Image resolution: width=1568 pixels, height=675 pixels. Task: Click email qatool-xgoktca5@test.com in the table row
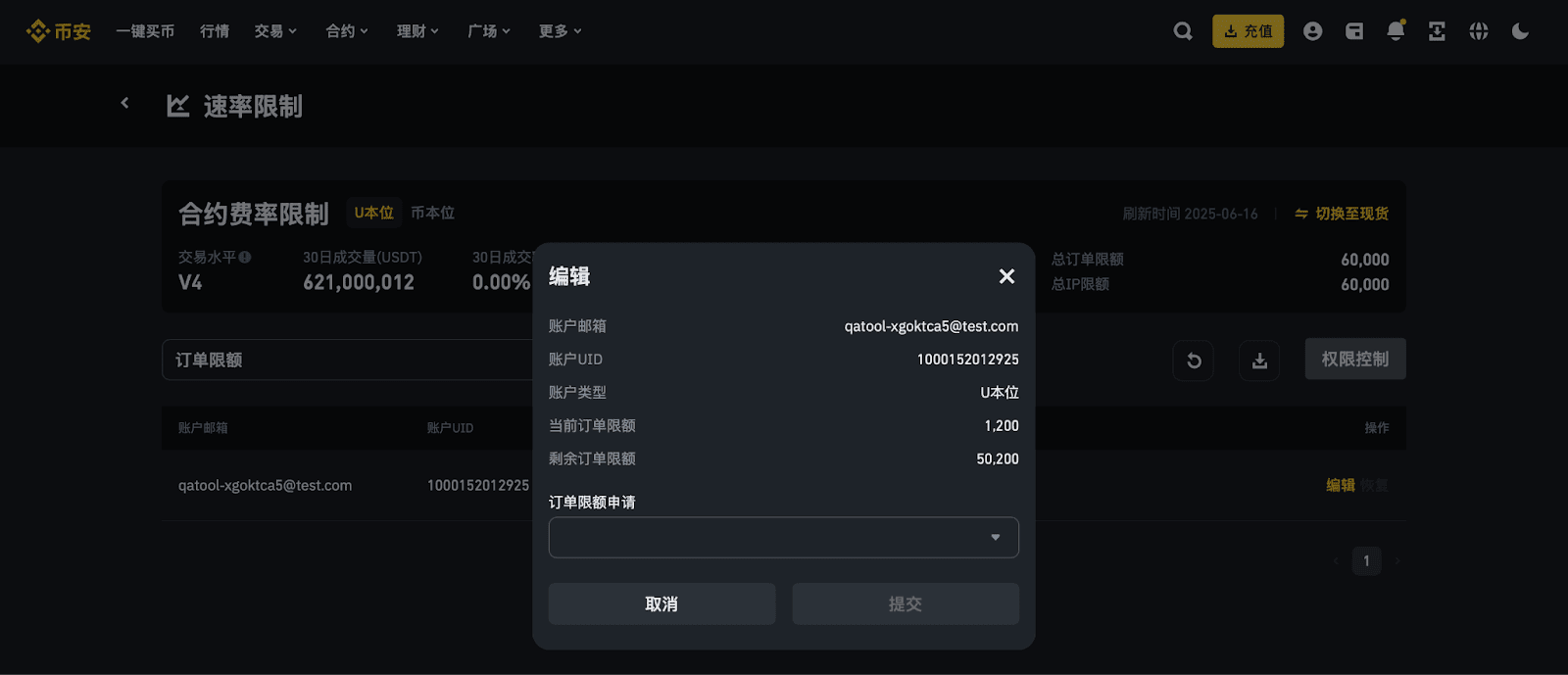tap(265, 486)
